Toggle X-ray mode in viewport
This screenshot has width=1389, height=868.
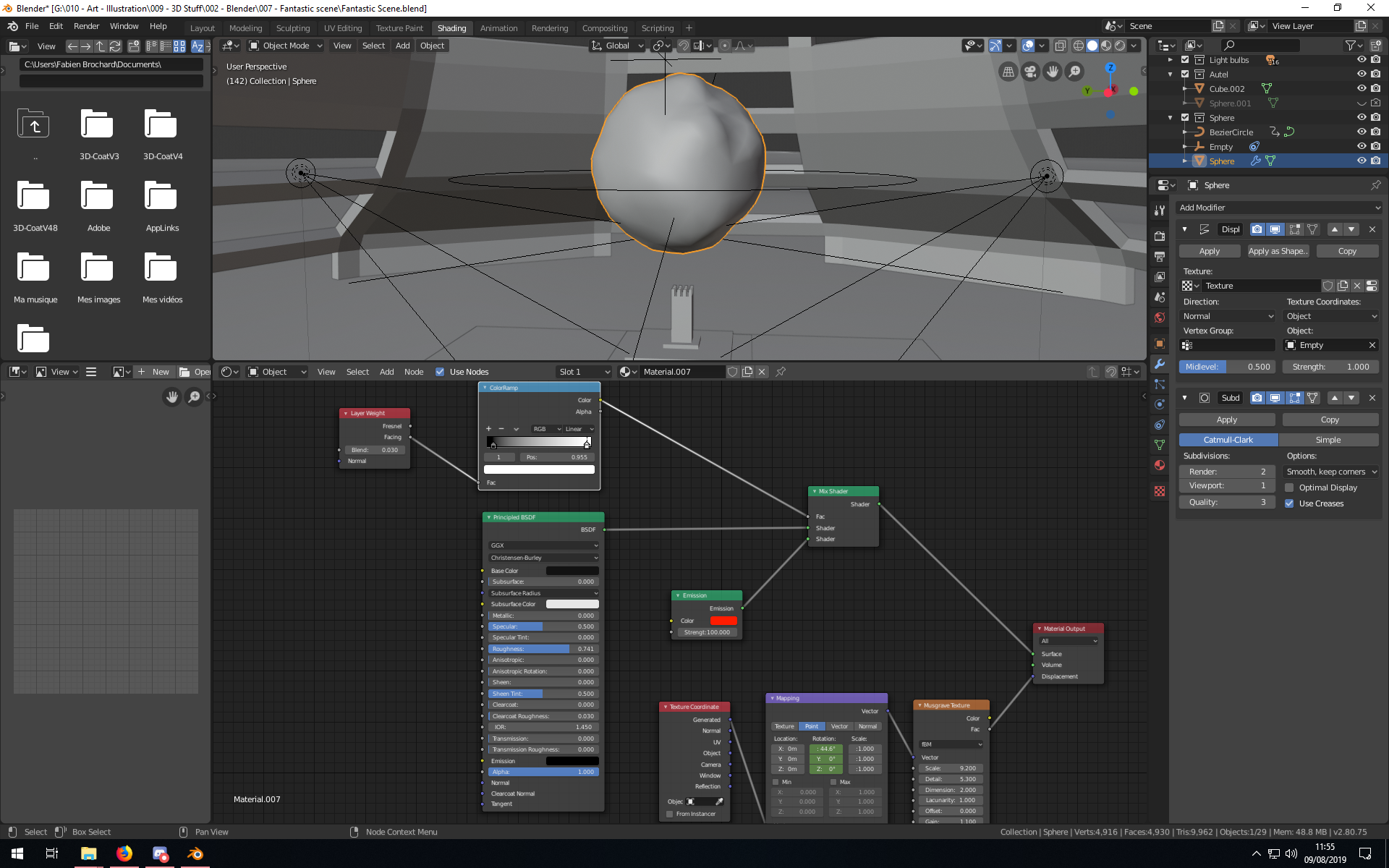[x=1060, y=46]
